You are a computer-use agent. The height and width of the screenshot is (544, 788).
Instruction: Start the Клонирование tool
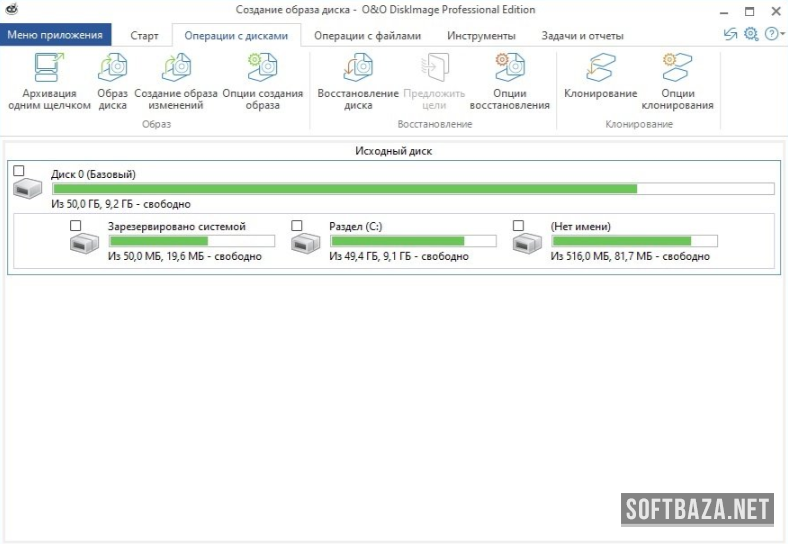(600, 69)
